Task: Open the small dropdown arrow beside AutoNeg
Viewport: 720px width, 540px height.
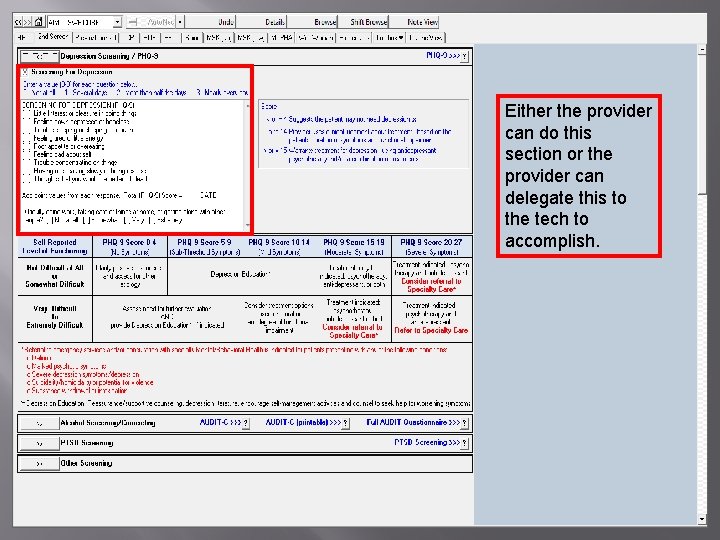Action: tap(180, 22)
